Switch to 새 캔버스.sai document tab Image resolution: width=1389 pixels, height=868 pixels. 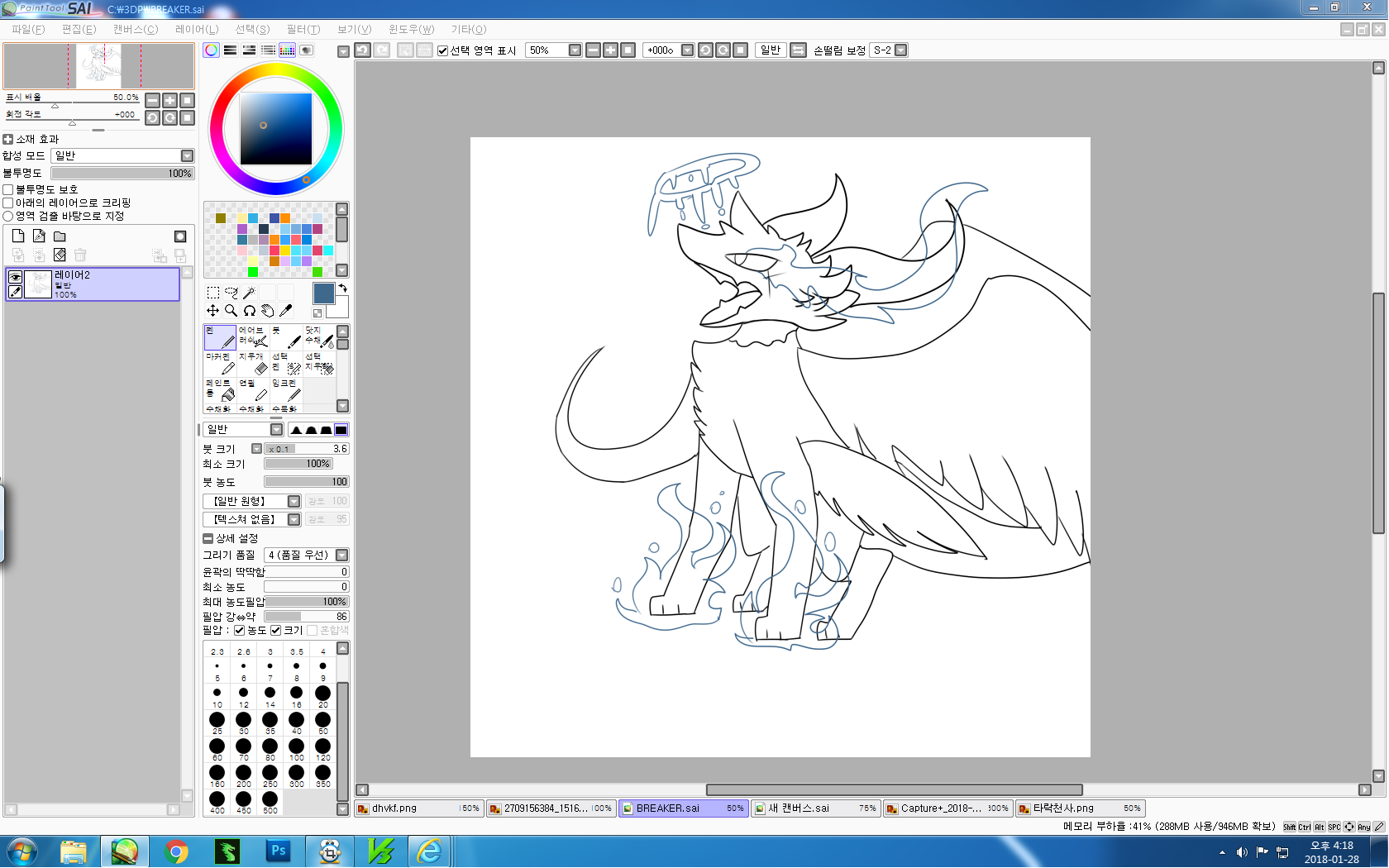816,808
